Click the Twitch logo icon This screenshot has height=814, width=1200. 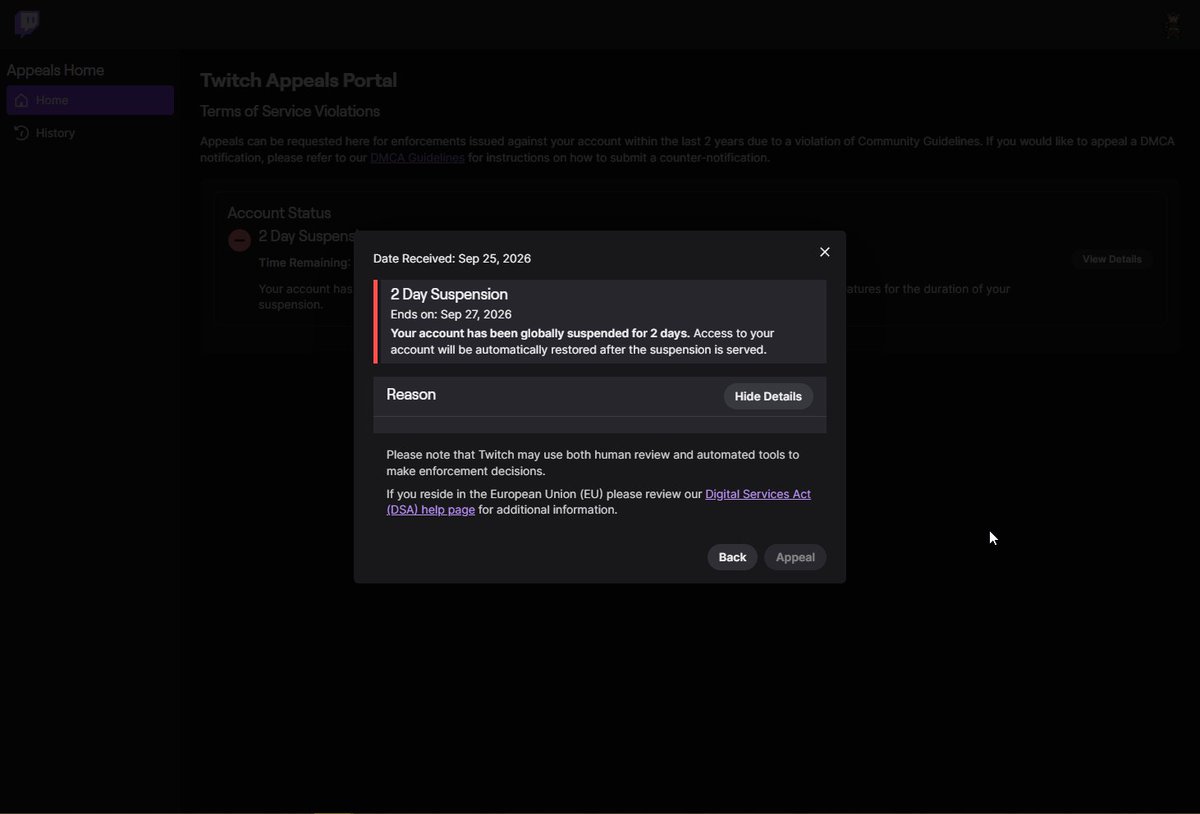[x=27, y=24]
